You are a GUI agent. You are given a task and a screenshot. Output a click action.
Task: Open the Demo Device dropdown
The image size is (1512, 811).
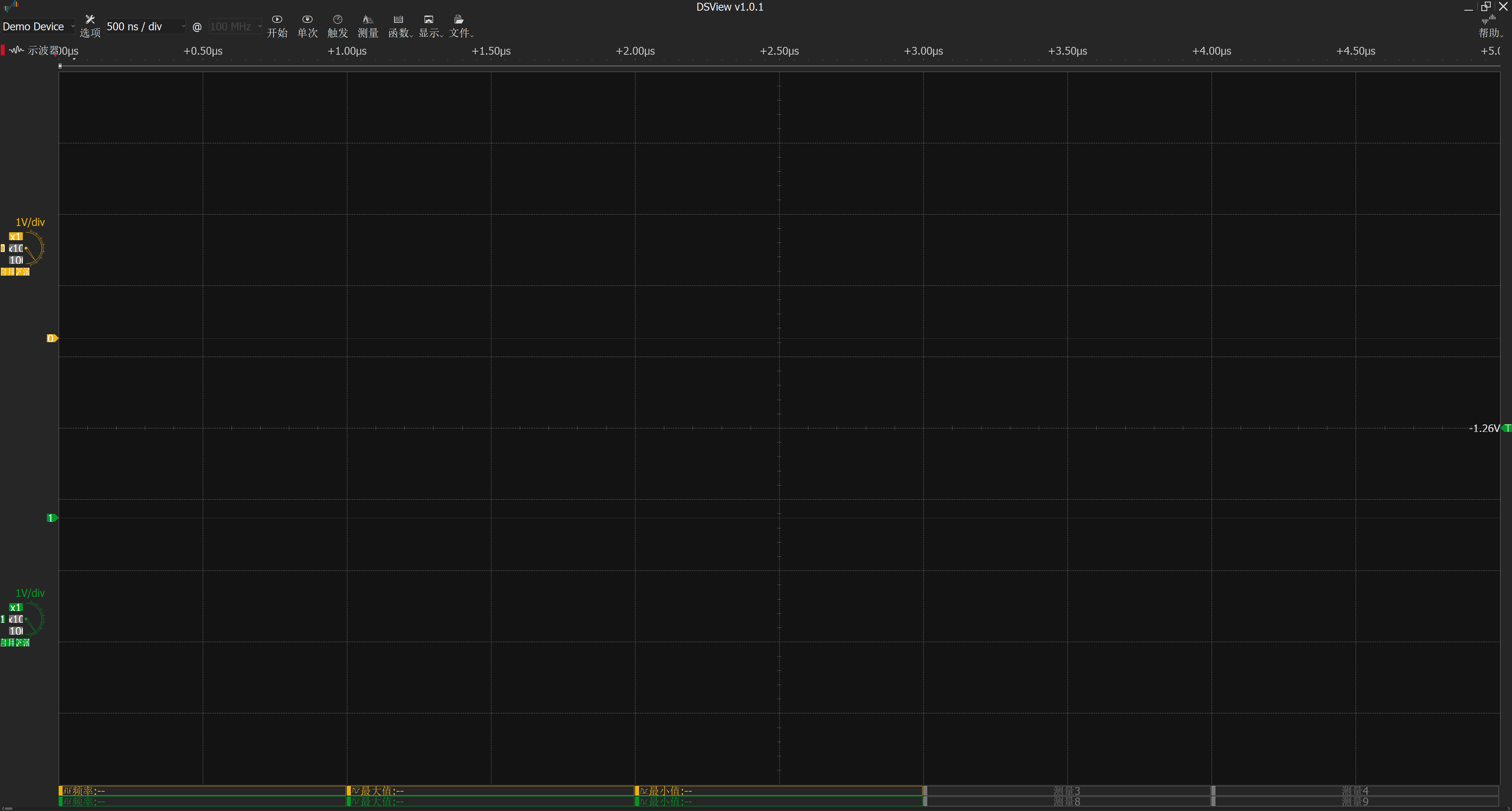coord(38,26)
